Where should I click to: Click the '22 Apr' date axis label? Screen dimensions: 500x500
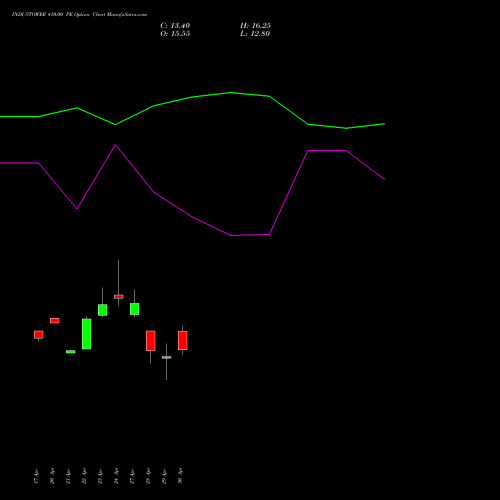pyautogui.click(x=84, y=476)
